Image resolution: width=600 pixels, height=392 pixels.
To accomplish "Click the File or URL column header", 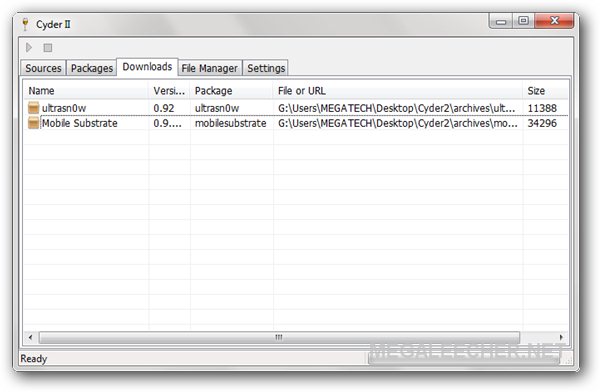I will [x=398, y=91].
